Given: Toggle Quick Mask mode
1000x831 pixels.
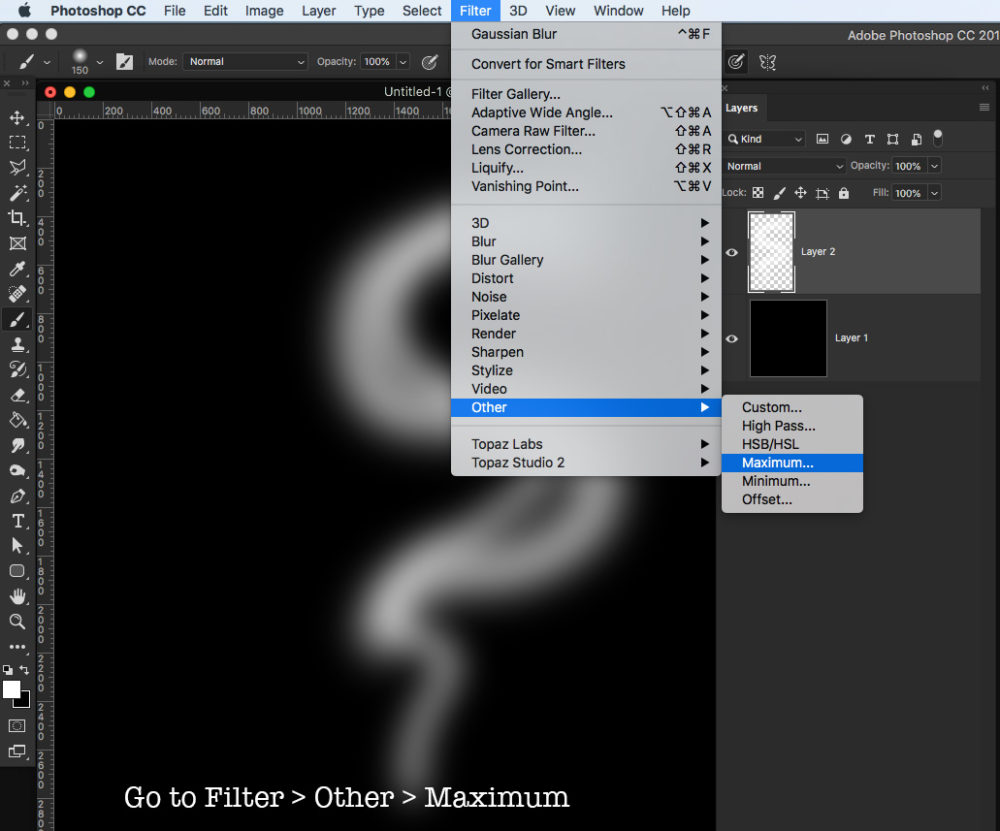Looking at the screenshot, I should point(17,726).
